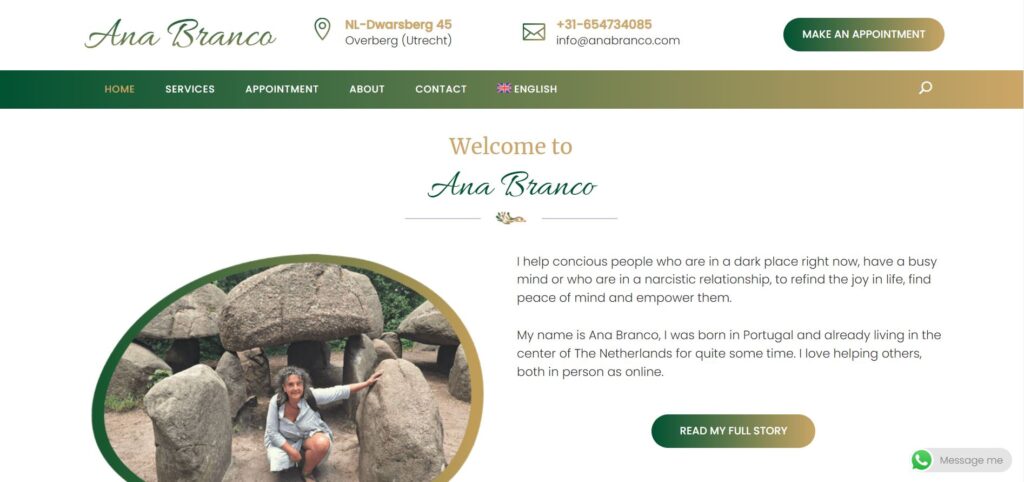Click the NL-Dwarsberg 45 address text
The height and width of the screenshot is (482, 1024).
pyautogui.click(x=398, y=25)
